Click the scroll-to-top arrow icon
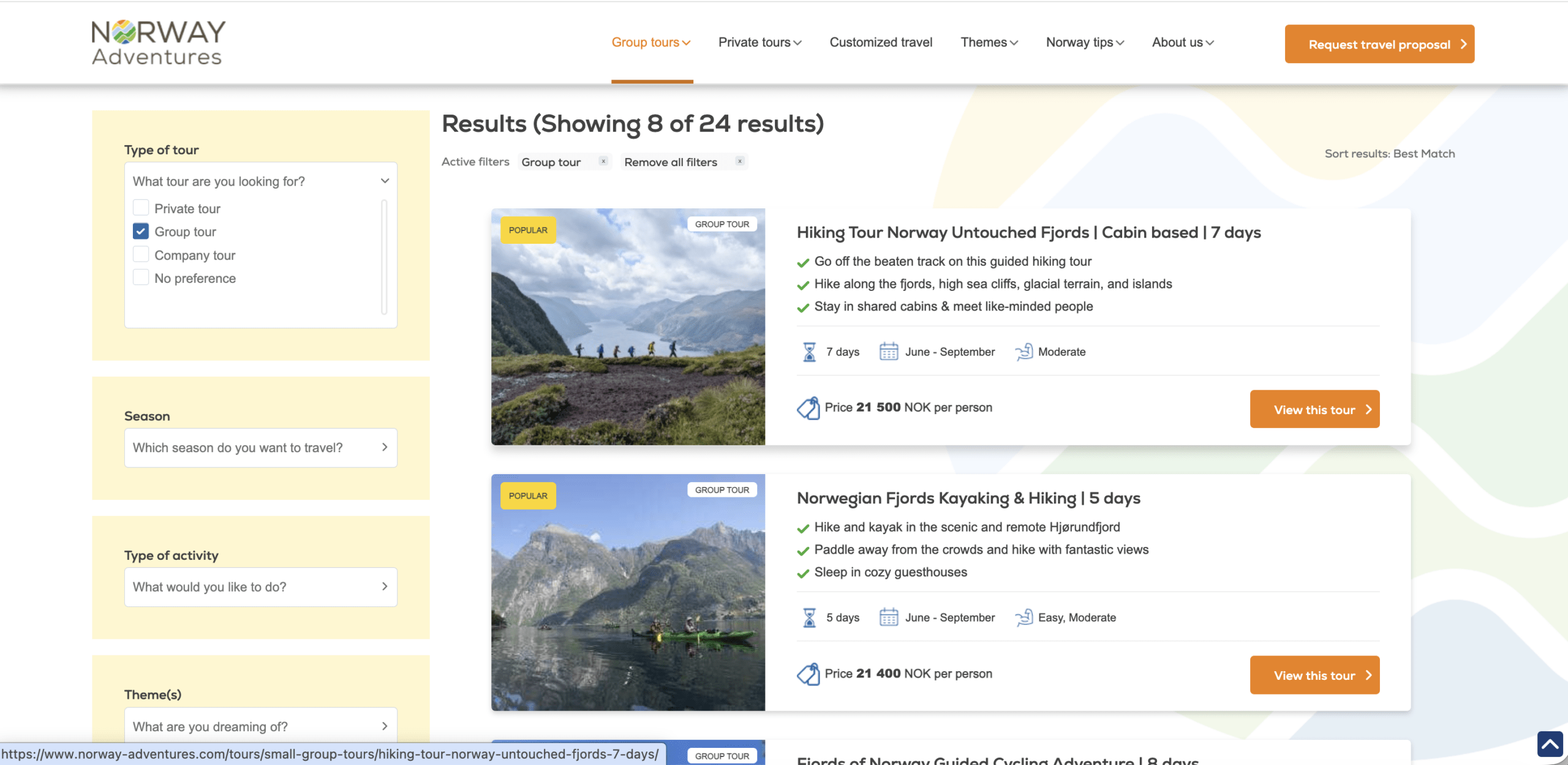The image size is (1568, 765). pos(1550,744)
